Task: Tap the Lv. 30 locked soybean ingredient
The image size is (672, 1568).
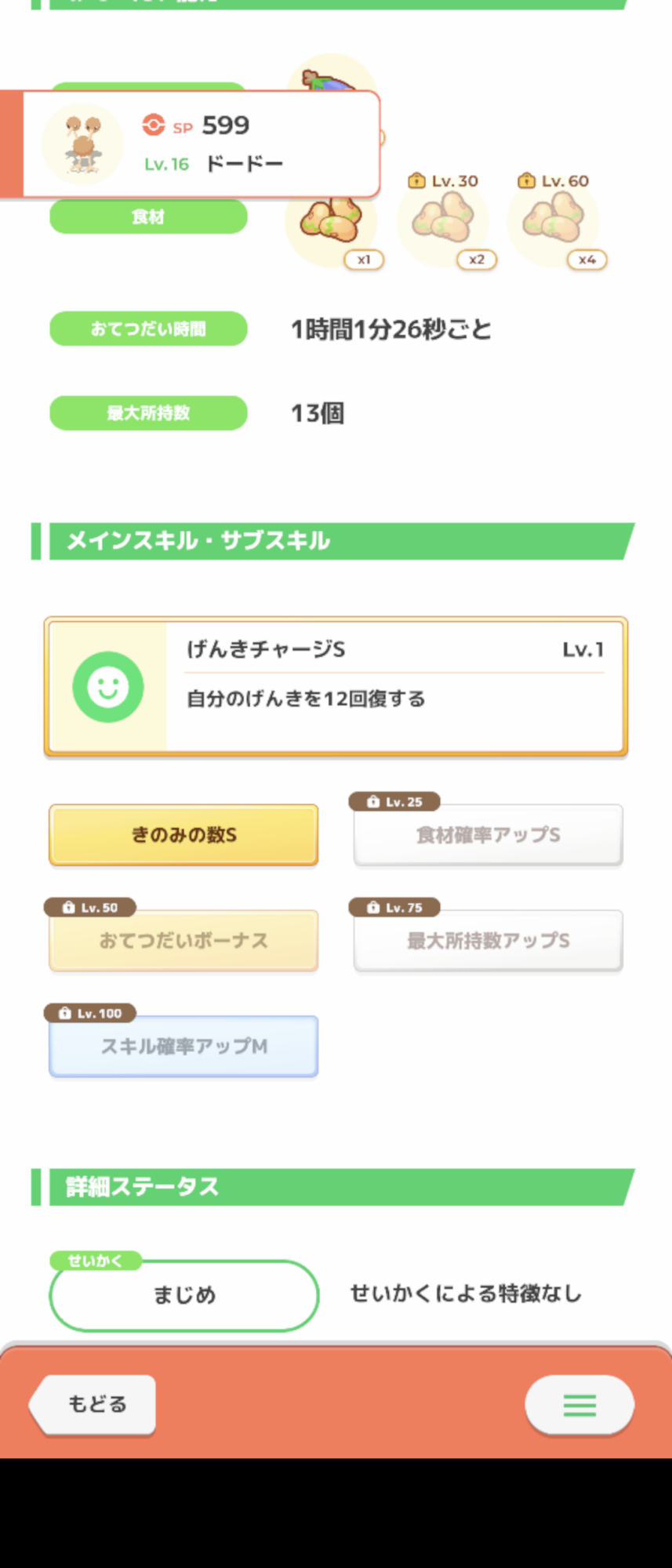Action: tap(443, 220)
